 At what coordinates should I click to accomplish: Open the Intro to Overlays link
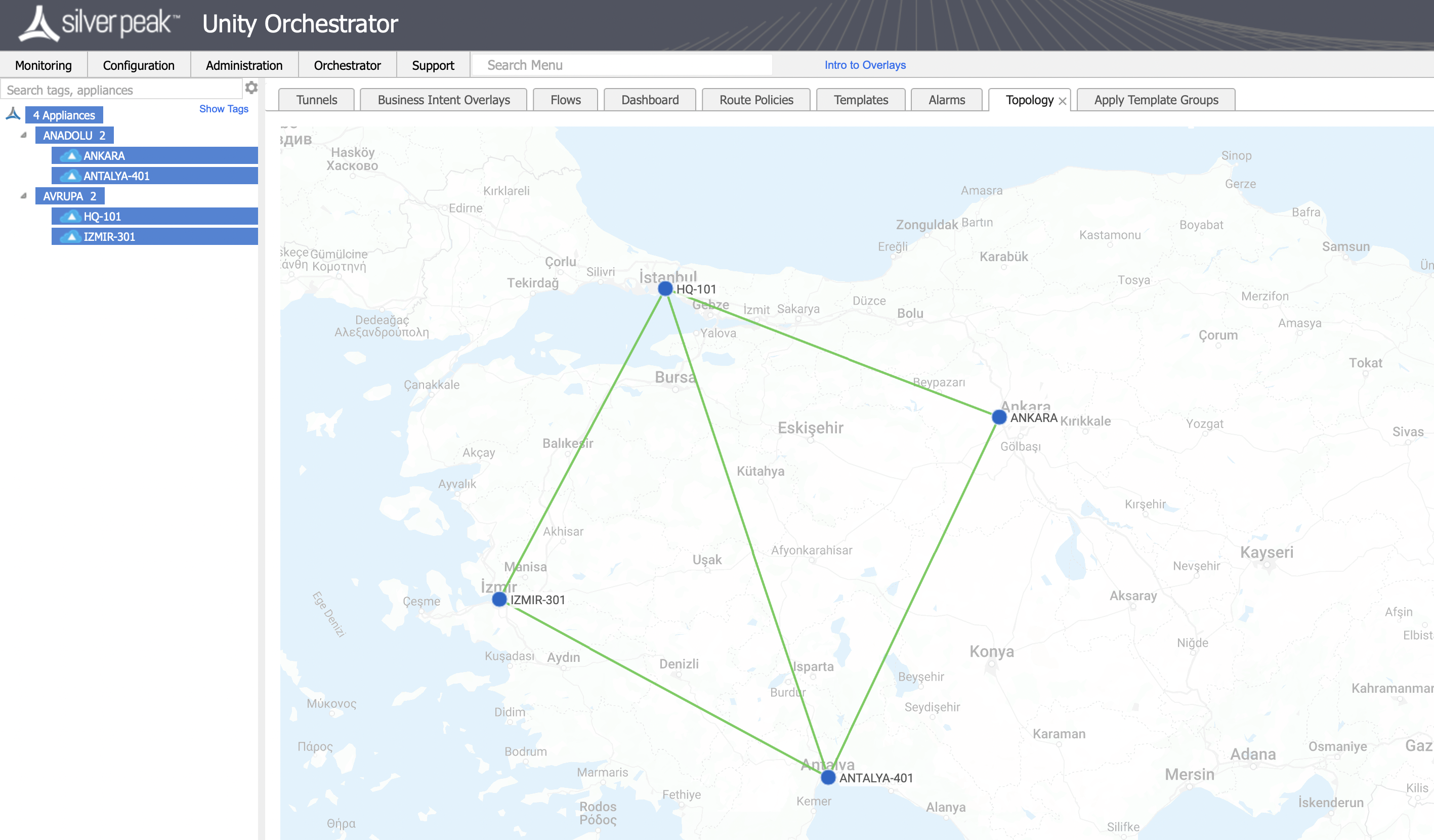864,65
